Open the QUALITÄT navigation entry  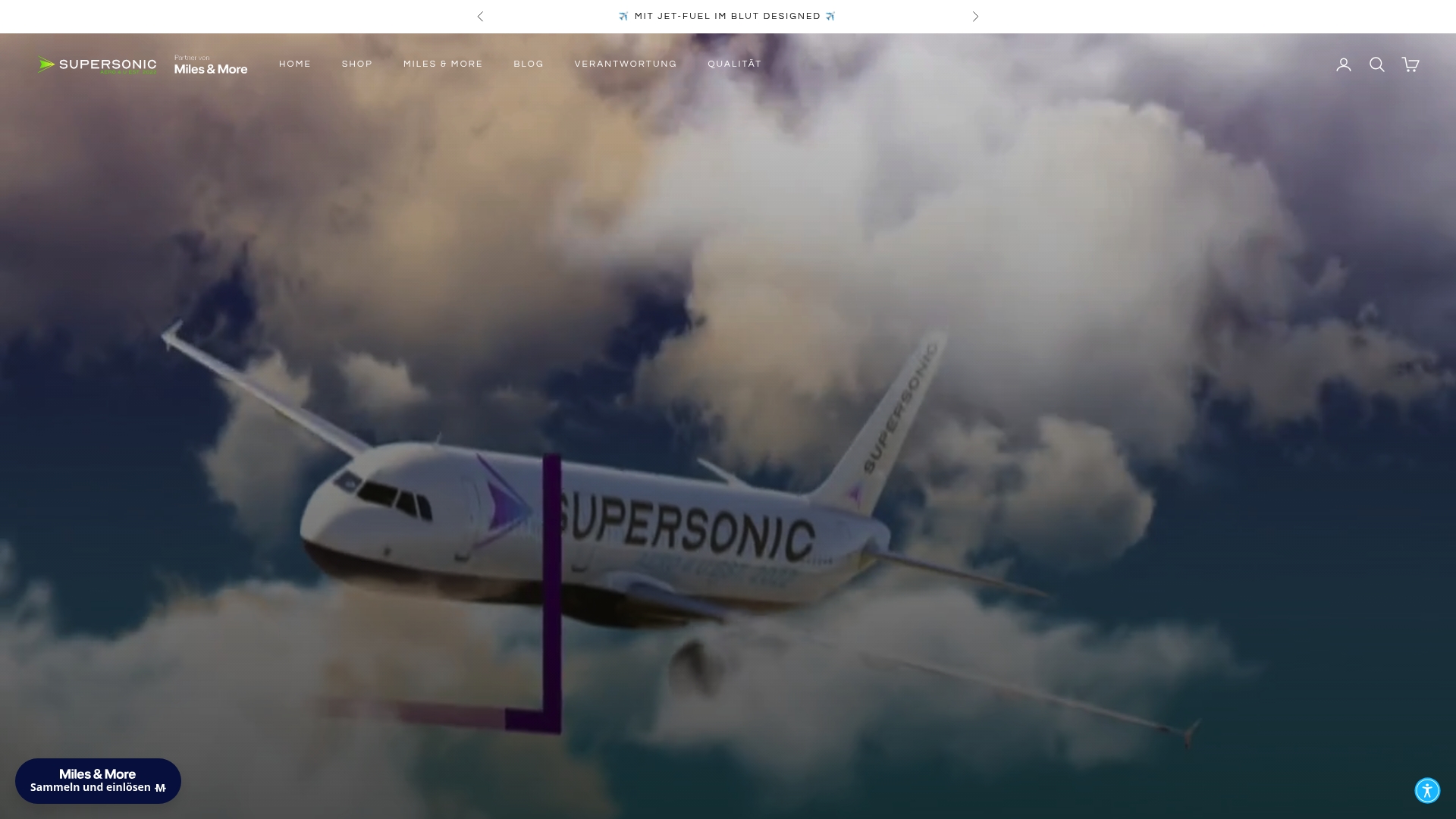734,64
